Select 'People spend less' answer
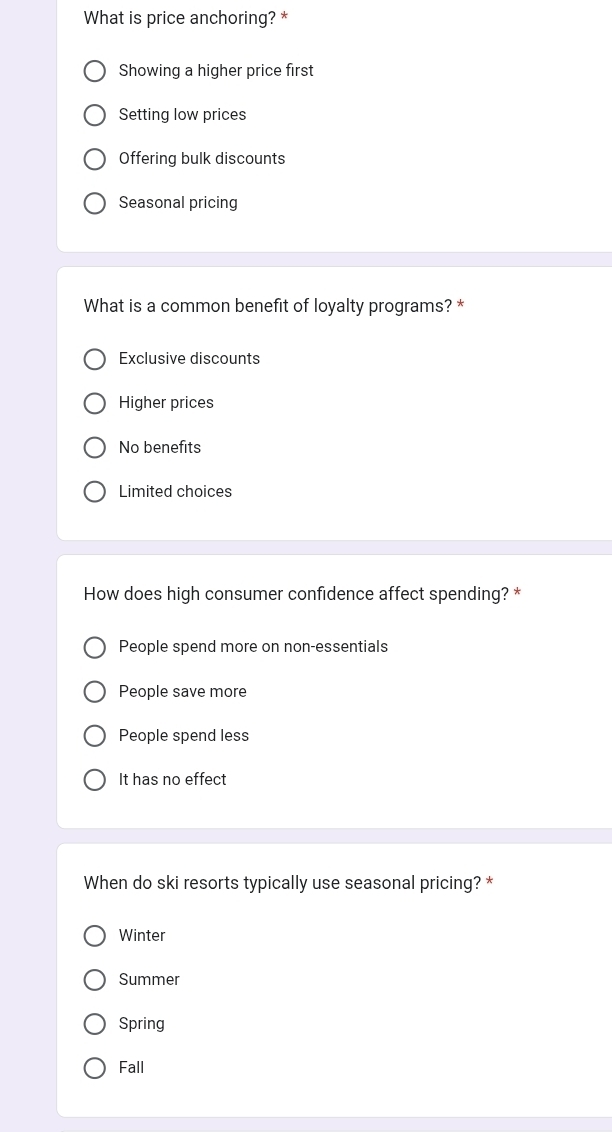Viewport: 612px width, 1132px height. point(95,736)
